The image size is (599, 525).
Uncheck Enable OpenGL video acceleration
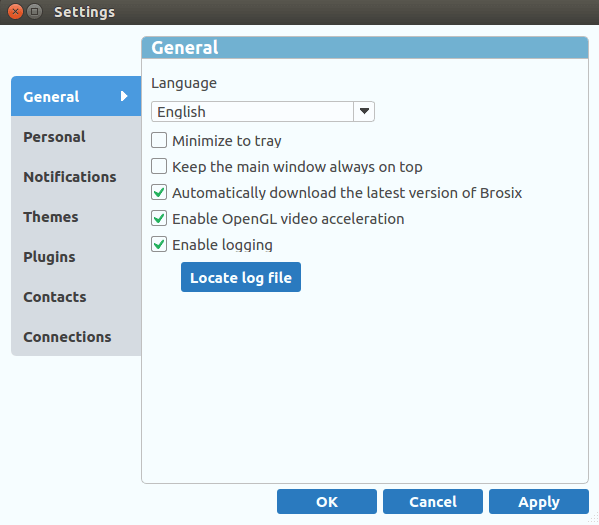[x=159, y=218]
